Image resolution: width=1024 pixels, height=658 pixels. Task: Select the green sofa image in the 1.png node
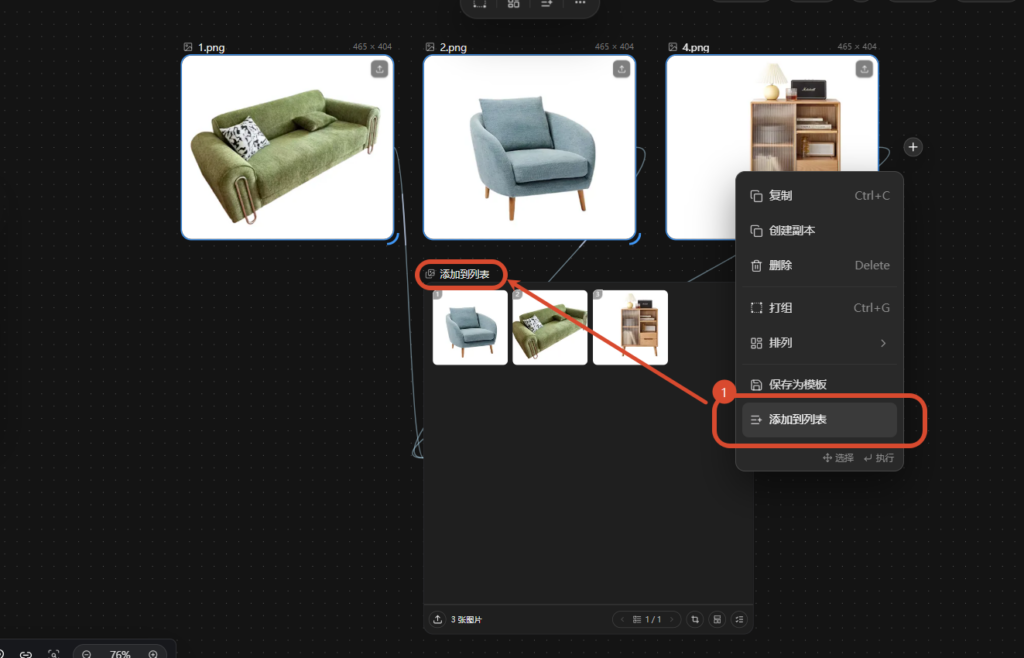pyautogui.click(x=287, y=147)
